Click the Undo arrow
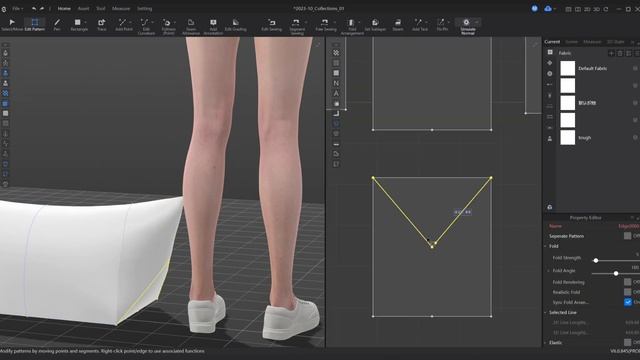The width and height of the screenshot is (640, 360). [34, 9]
